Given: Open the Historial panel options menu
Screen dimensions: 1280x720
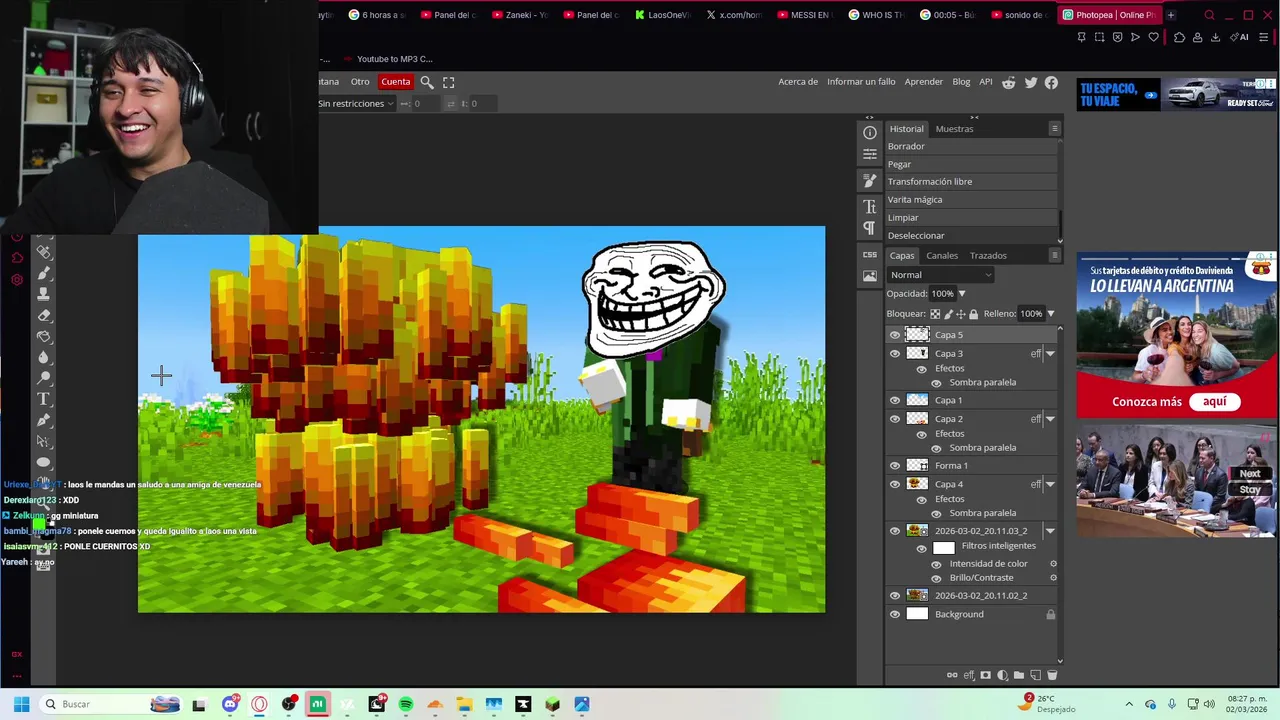Looking at the screenshot, I should [x=1054, y=129].
